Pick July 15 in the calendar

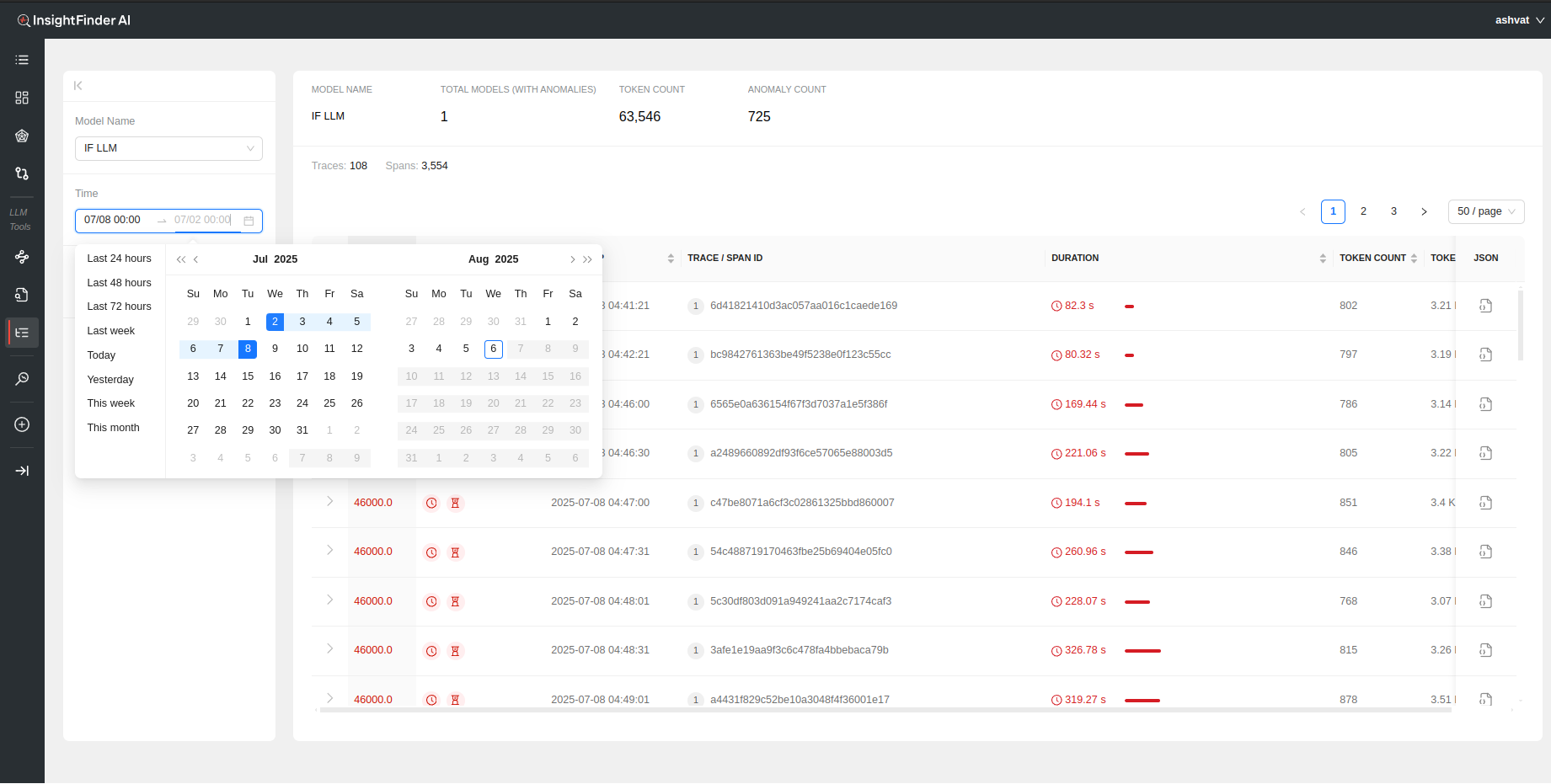click(x=248, y=376)
